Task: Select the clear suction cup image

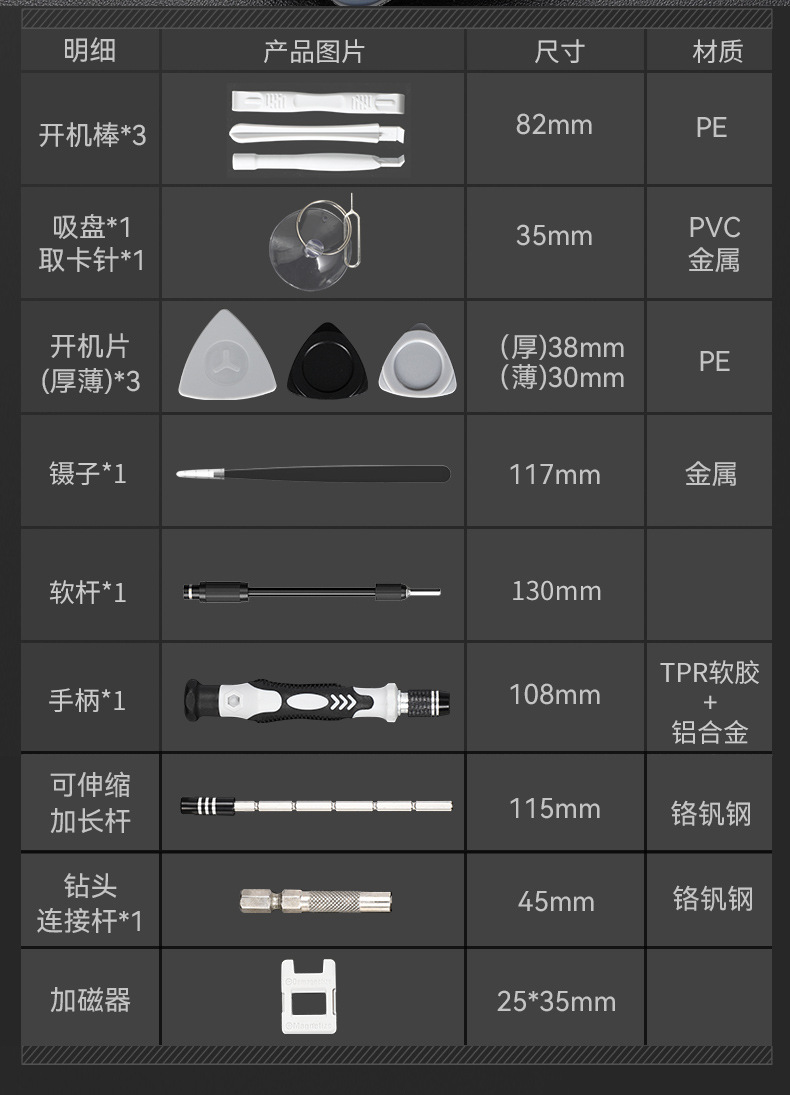Action: pyautogui.click(x=316, y=244)
